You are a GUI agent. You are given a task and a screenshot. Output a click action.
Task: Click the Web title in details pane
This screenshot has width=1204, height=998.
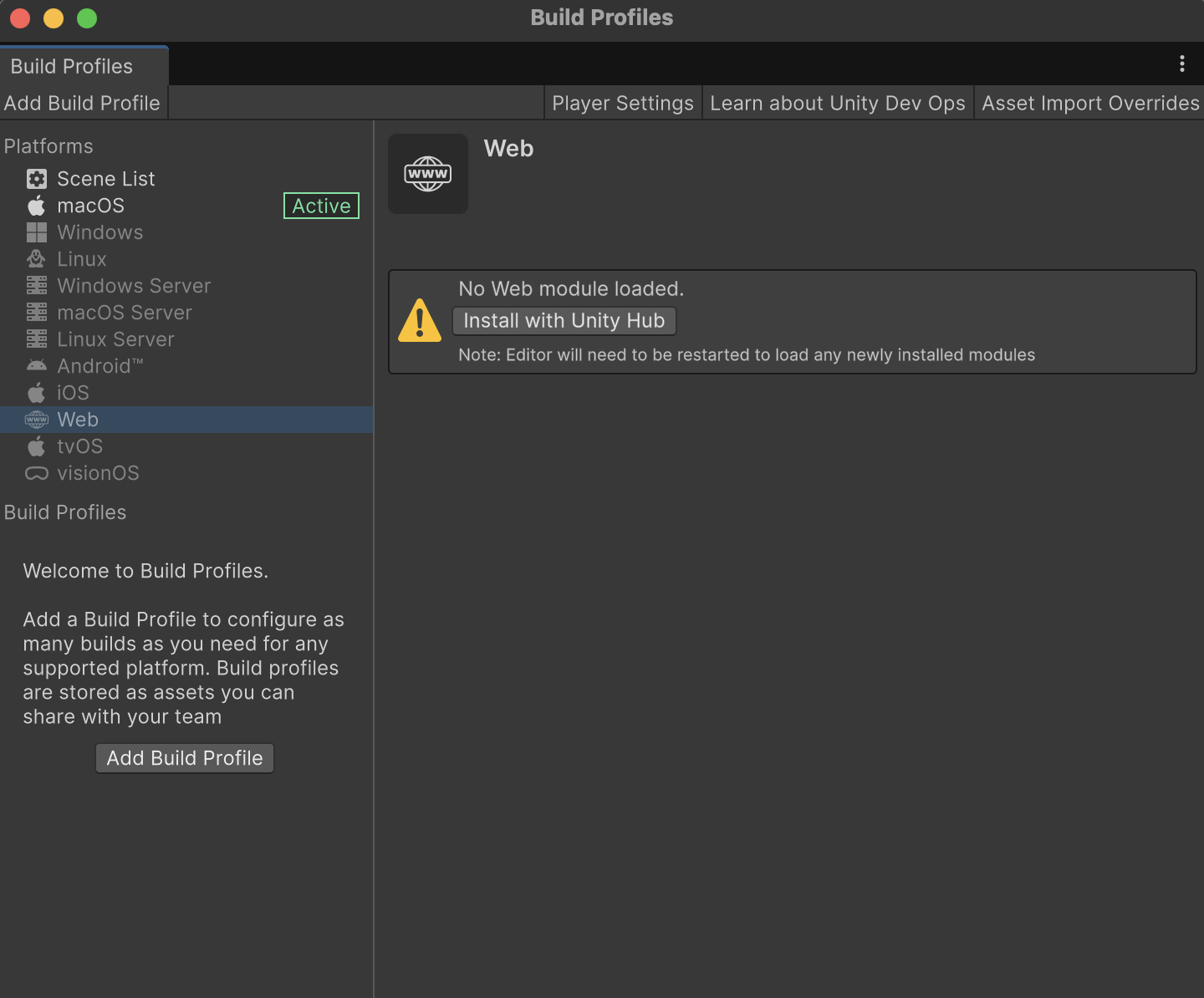[508, 149]
